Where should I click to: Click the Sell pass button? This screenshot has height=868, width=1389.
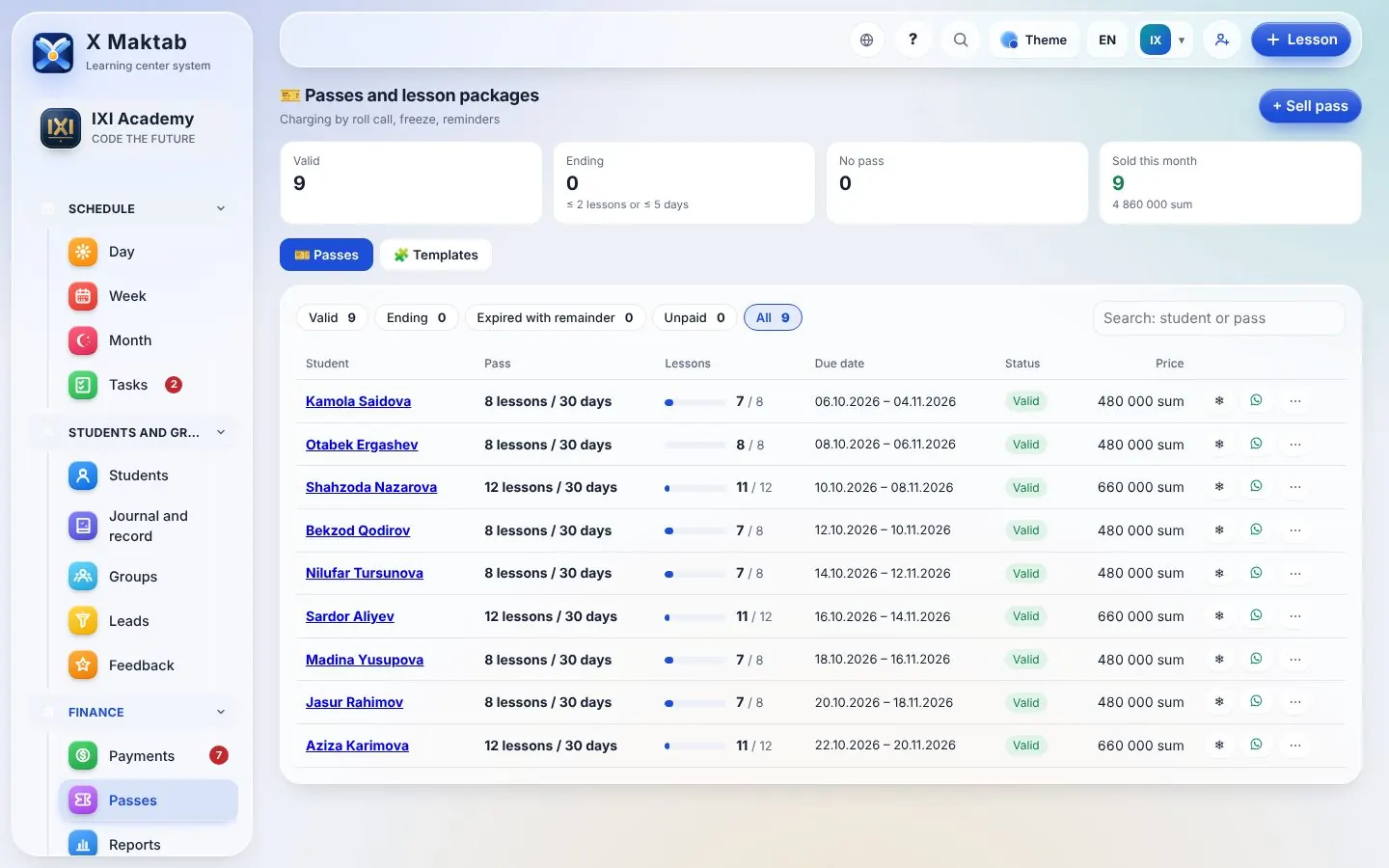(1310, 106)
